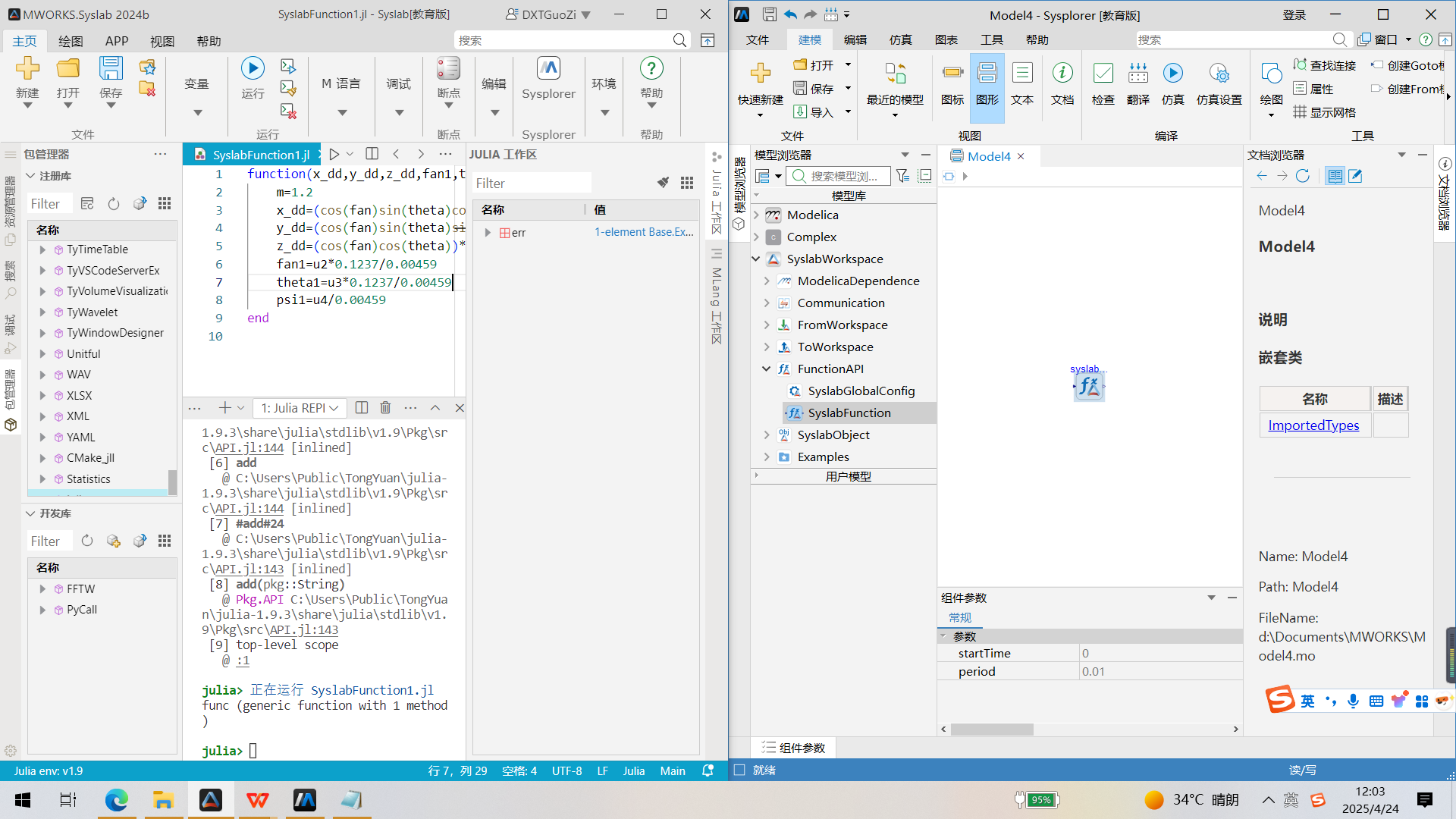Click 查找连接 in Sysplorer tools
This screenshot has width=1456, height=819.
click(x=1325, y=66)
